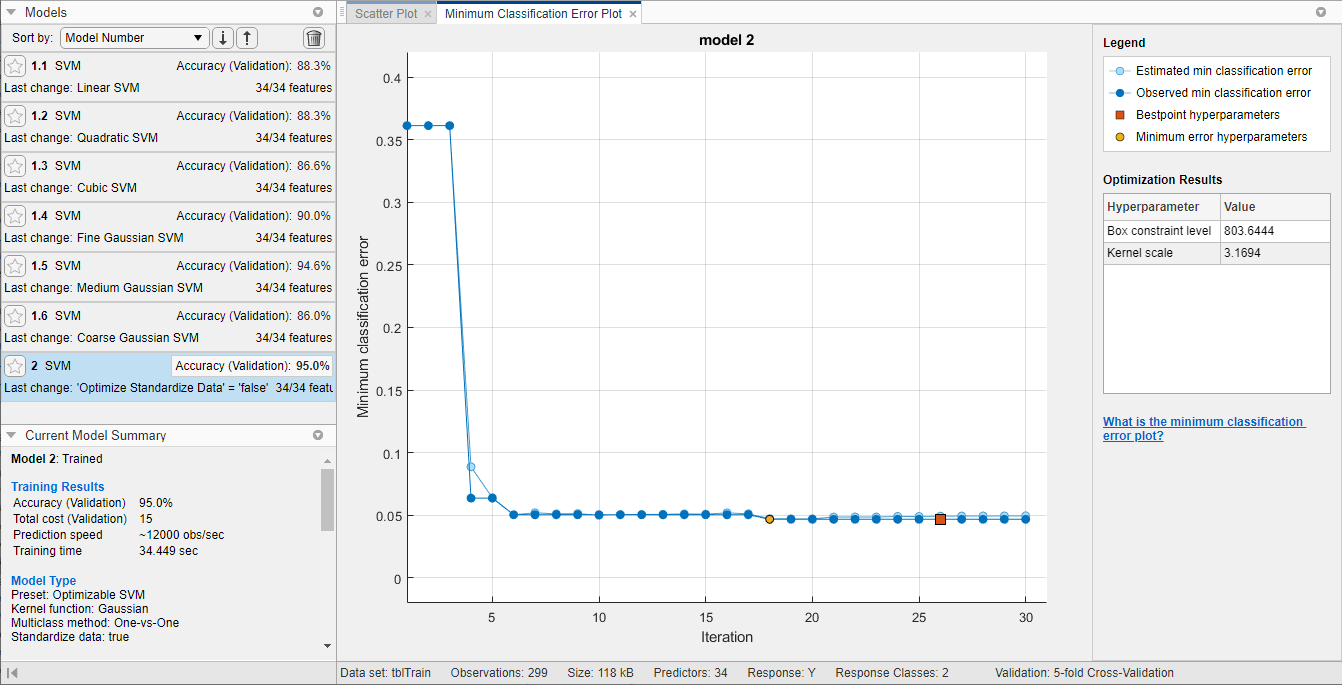Open the Models panel options circle icon
1342x685 pixels.
[x=318, y=12]
